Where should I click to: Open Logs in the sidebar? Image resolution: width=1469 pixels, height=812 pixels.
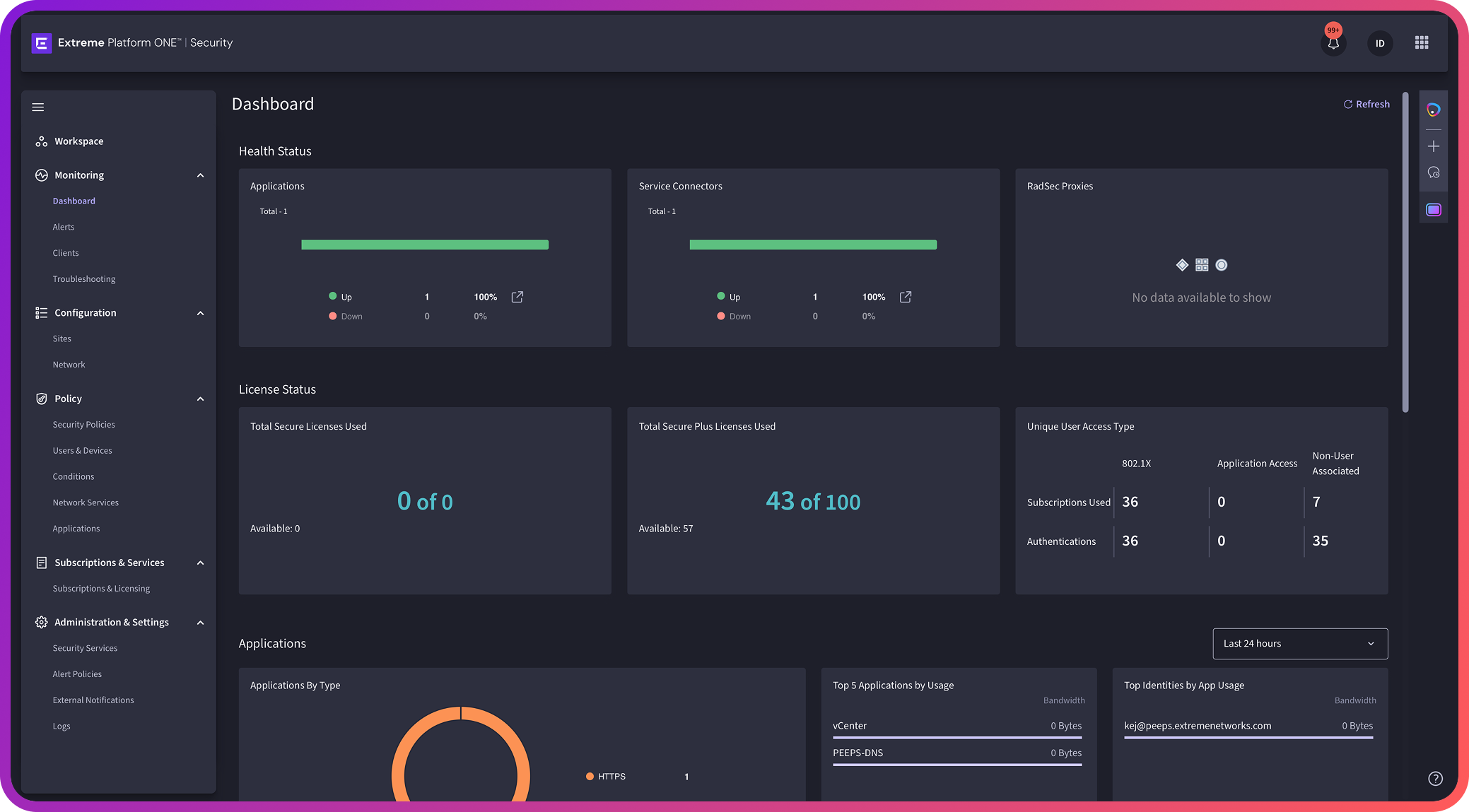62,726
